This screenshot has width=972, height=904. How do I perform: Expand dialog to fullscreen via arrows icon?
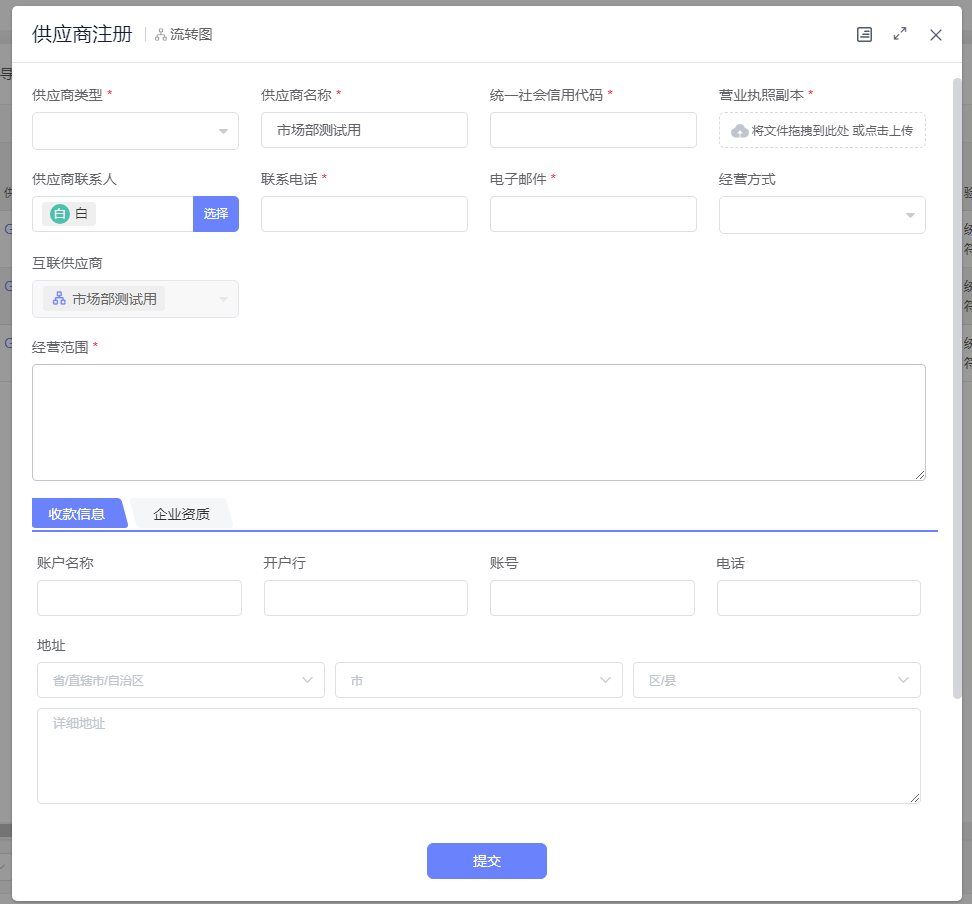(900, 34)
